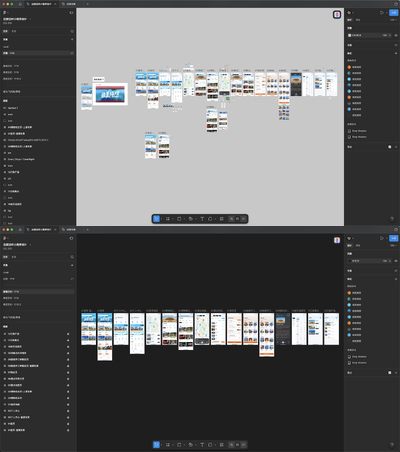Expand the file name chevron in the light-canvas window
Screen dimensions: 400x452
coord(30,19)
